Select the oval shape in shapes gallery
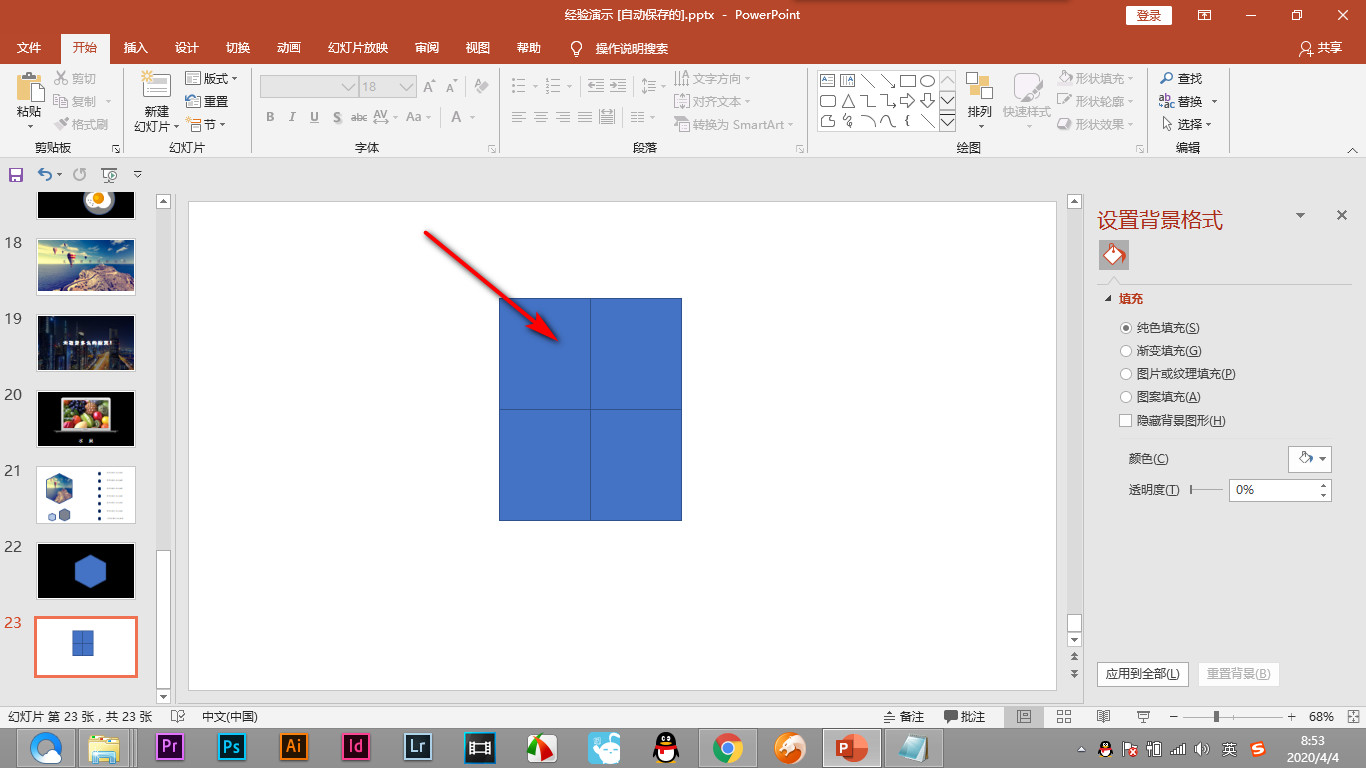1366x768 pixels. click(x=927, y=79)
